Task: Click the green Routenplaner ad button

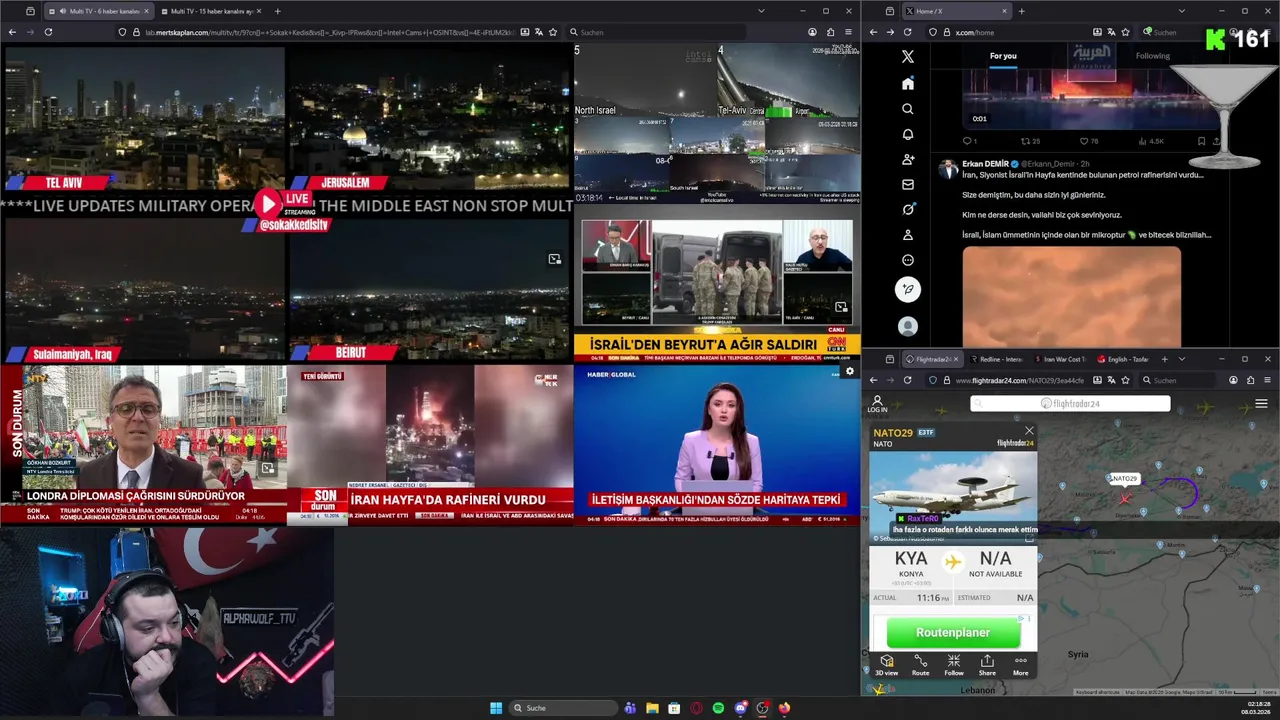Action: [x=953, y=632]
